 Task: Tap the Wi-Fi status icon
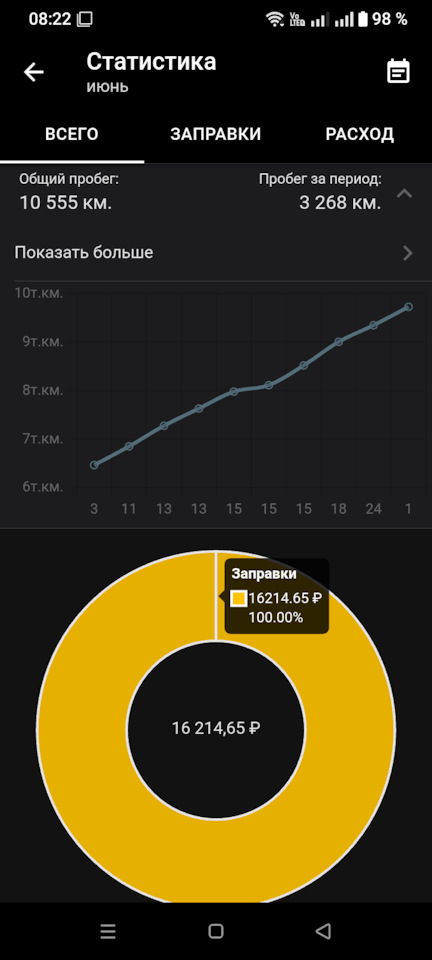(275, 20)
